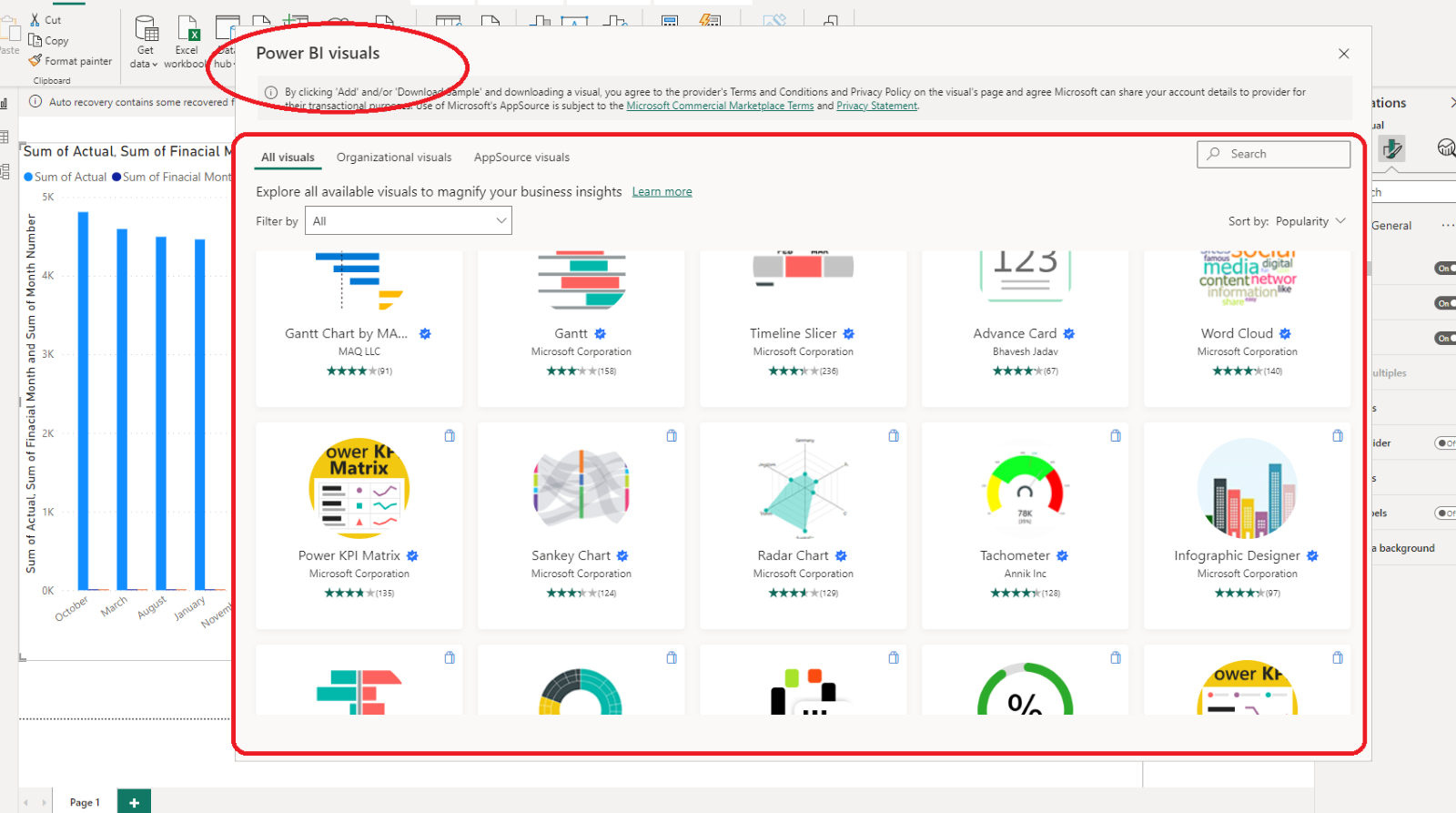Switch to Organizational visuals tab
Image resolution: width=1456 pixels, height=813 pixels.
click(x=393, y=158)
